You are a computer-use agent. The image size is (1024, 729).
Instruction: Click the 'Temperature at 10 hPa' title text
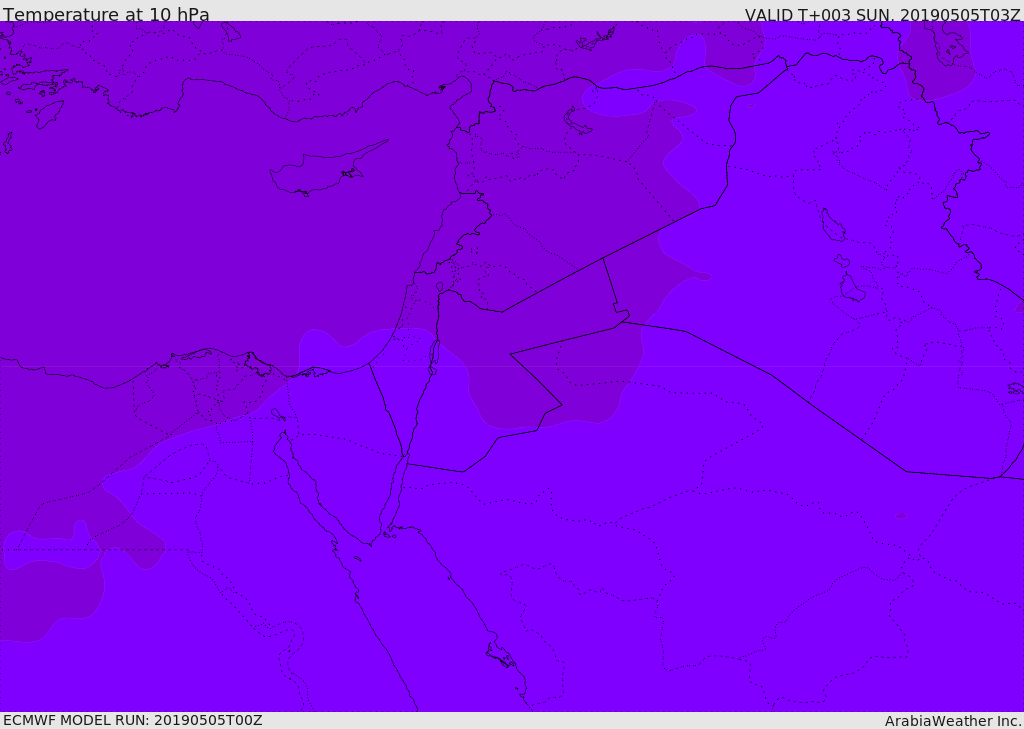[106, 14]
